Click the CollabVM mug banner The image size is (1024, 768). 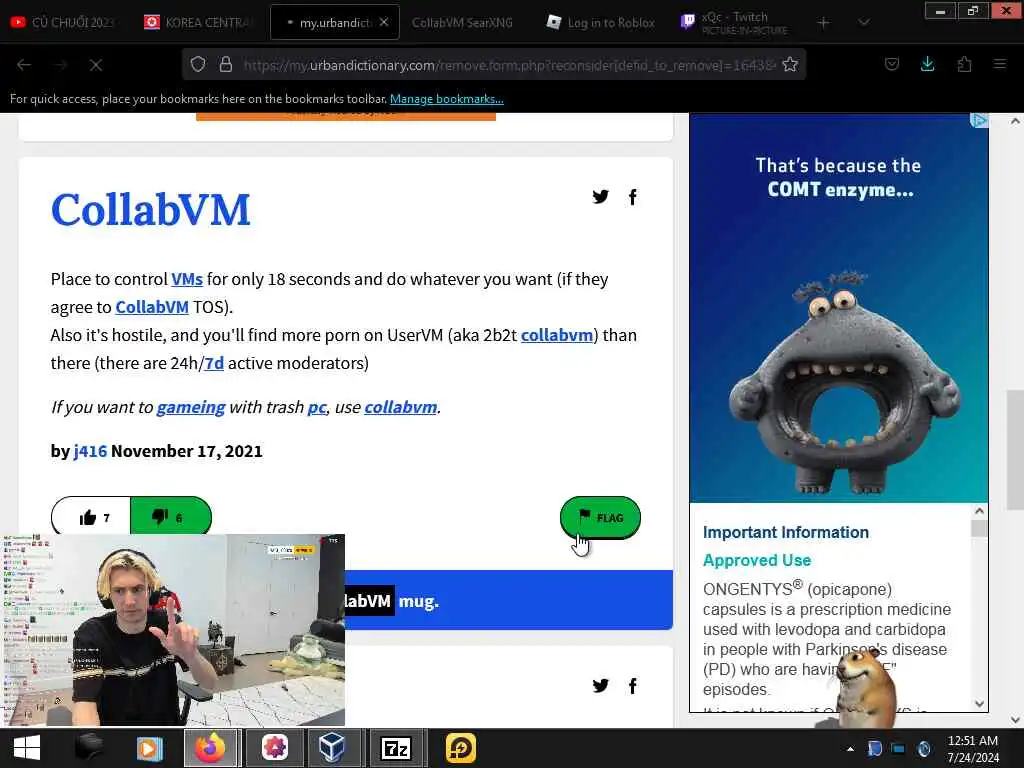(508, 600)
